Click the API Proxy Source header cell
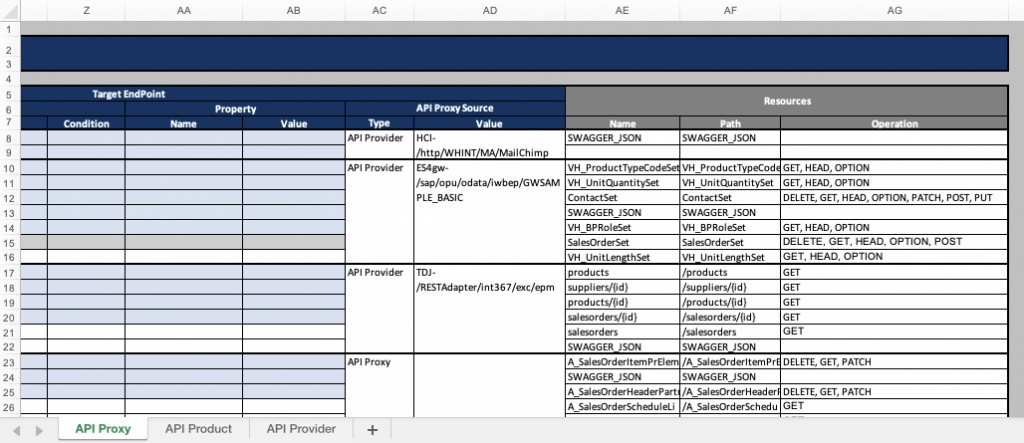The height and width of the screenshot is (443, 1024). (x=455, y=108)
